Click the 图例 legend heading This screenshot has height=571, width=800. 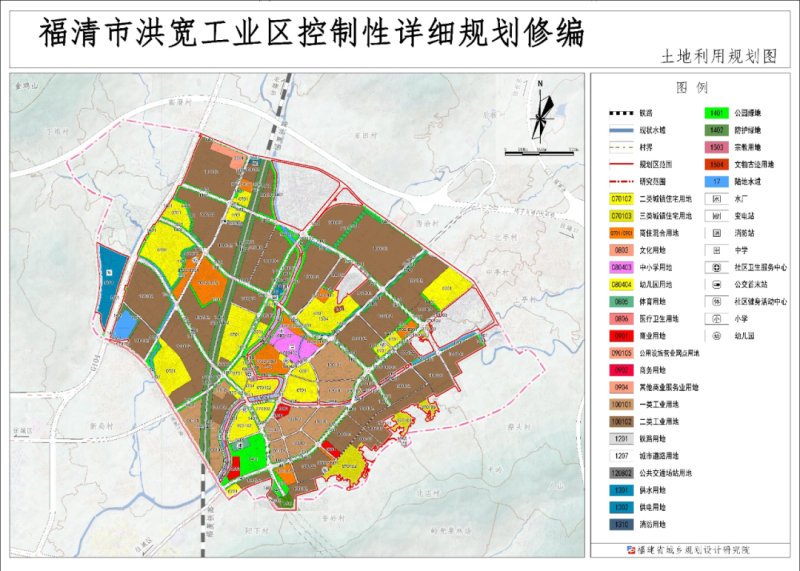click(x=691, y=88)
